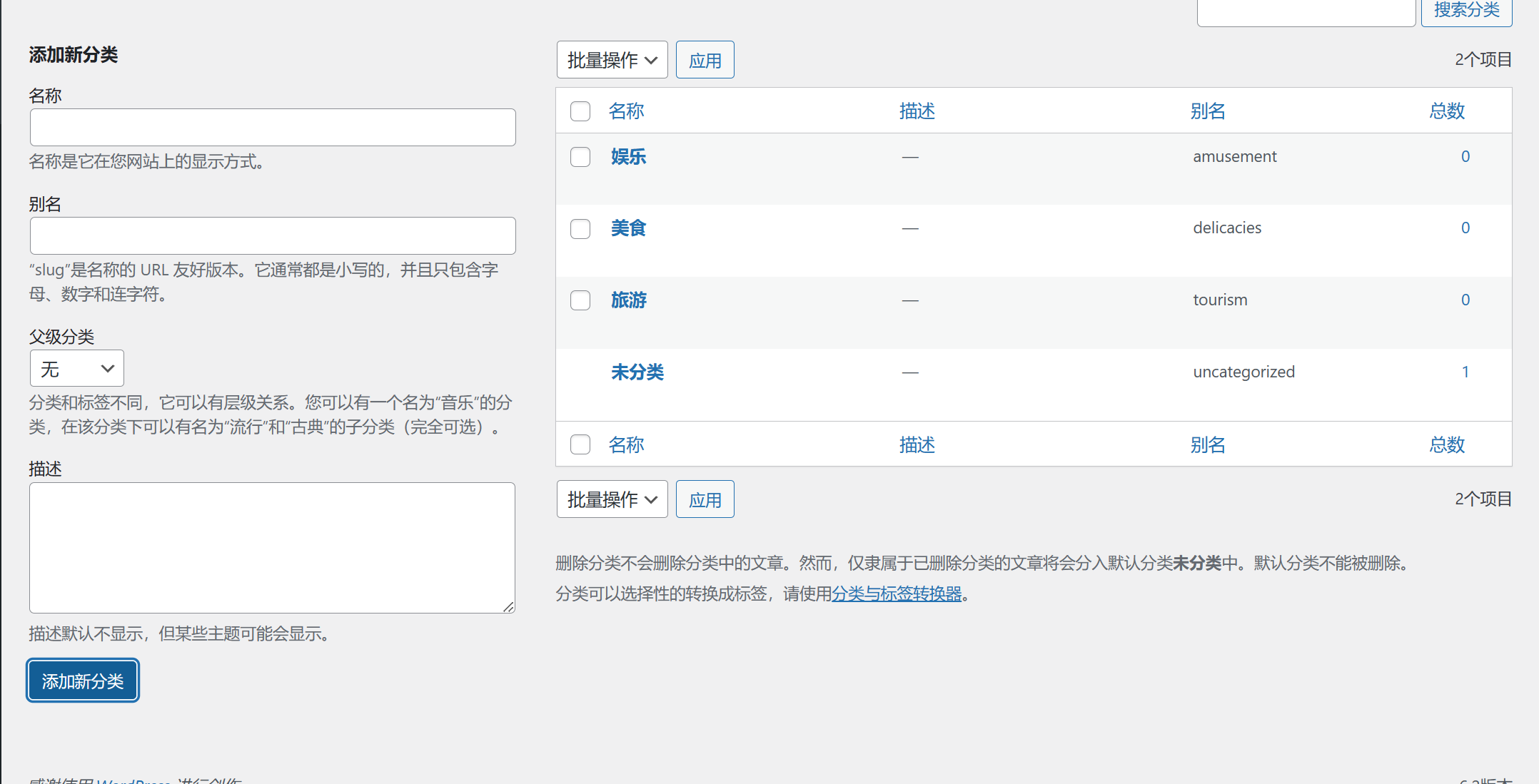Toggle select-all checkbox in table footer
Image resolution: width=1539 pixels, height=784 pixels.
(x=580, y=445)
